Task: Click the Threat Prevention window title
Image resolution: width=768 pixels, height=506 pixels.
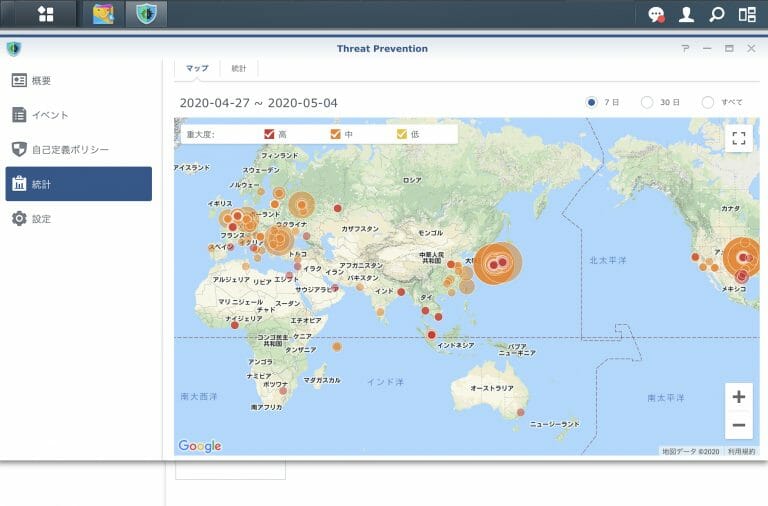Action: coord(382,48)
